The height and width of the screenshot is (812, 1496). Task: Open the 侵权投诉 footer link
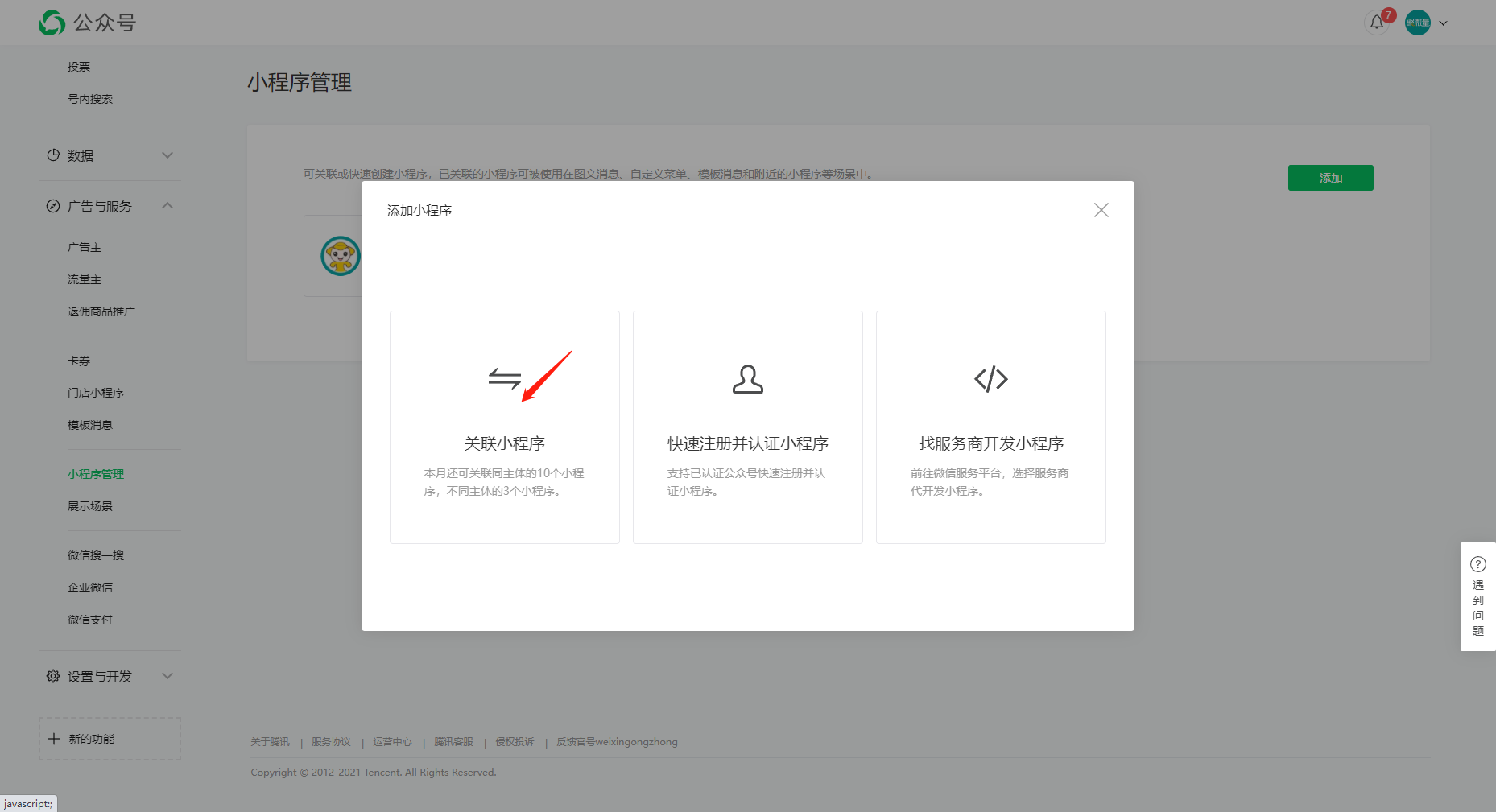coord(515,742)
